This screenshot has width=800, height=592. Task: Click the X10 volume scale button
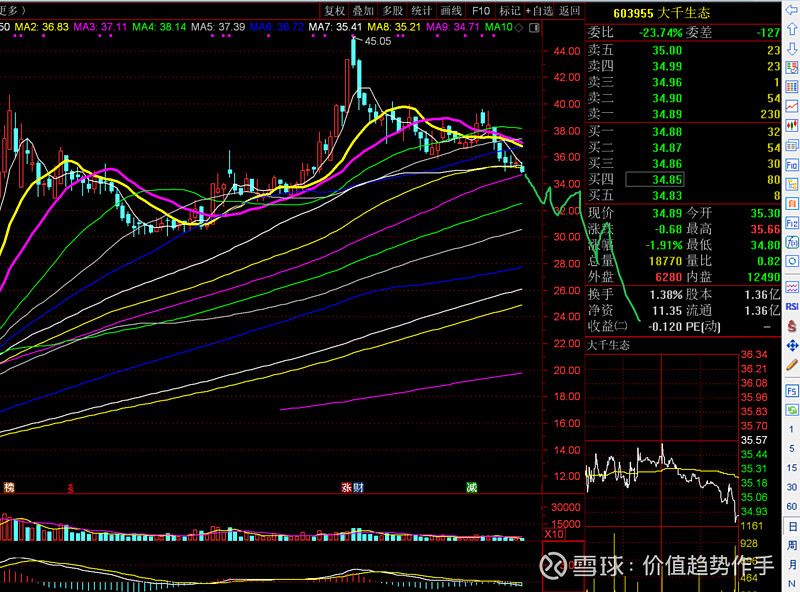tap(554, 534)
